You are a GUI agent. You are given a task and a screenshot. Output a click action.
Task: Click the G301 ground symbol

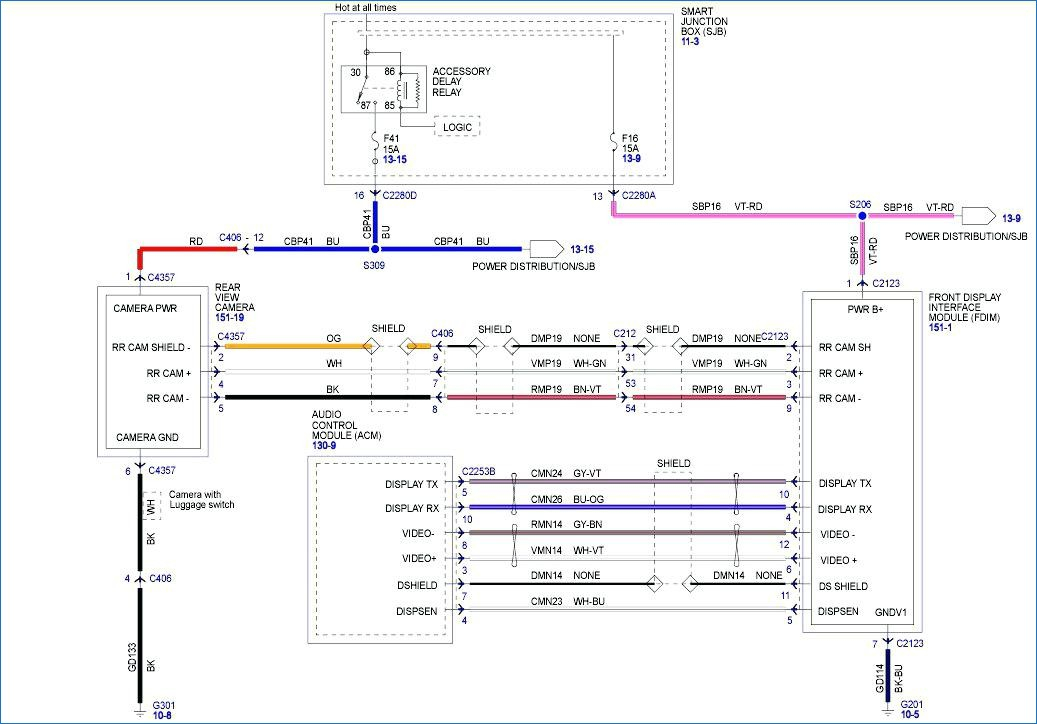point(140,712)
